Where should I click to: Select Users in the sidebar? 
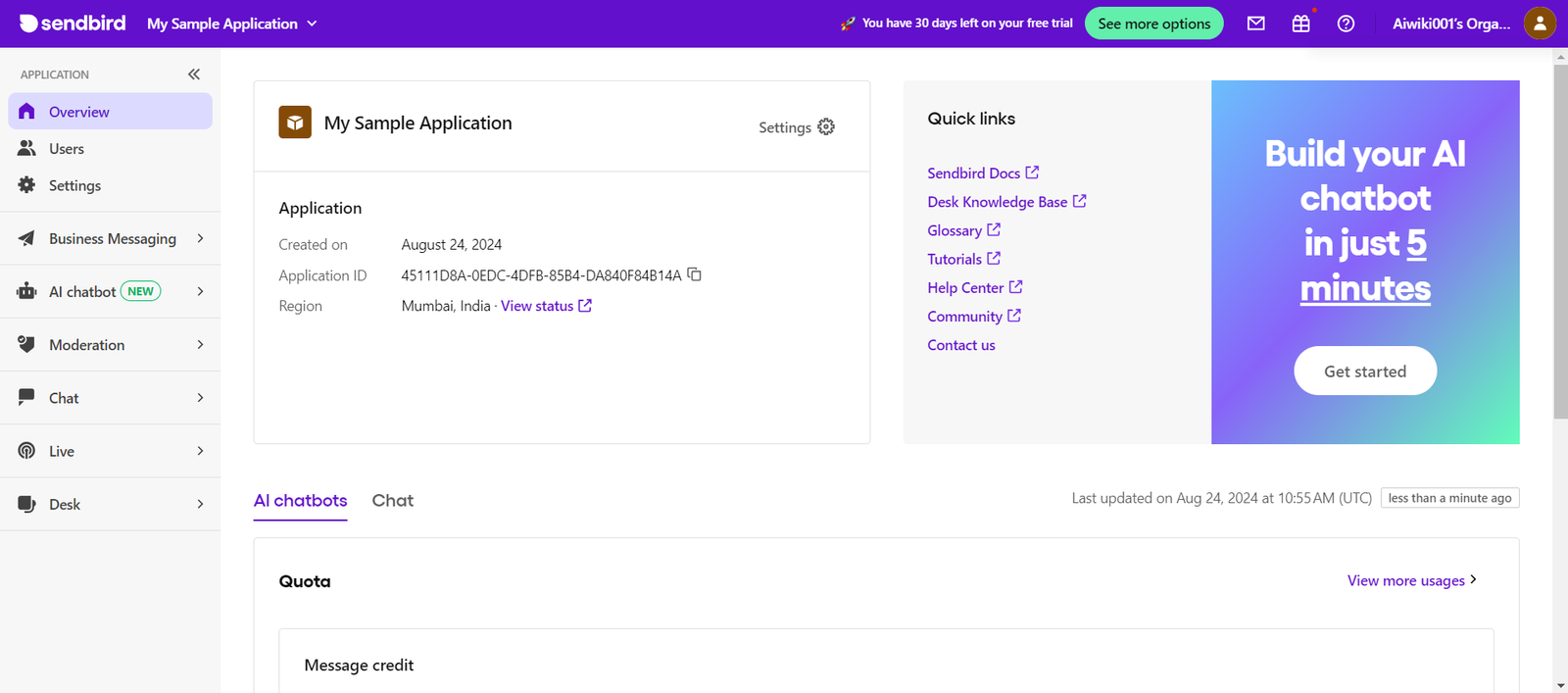(111, 148)
